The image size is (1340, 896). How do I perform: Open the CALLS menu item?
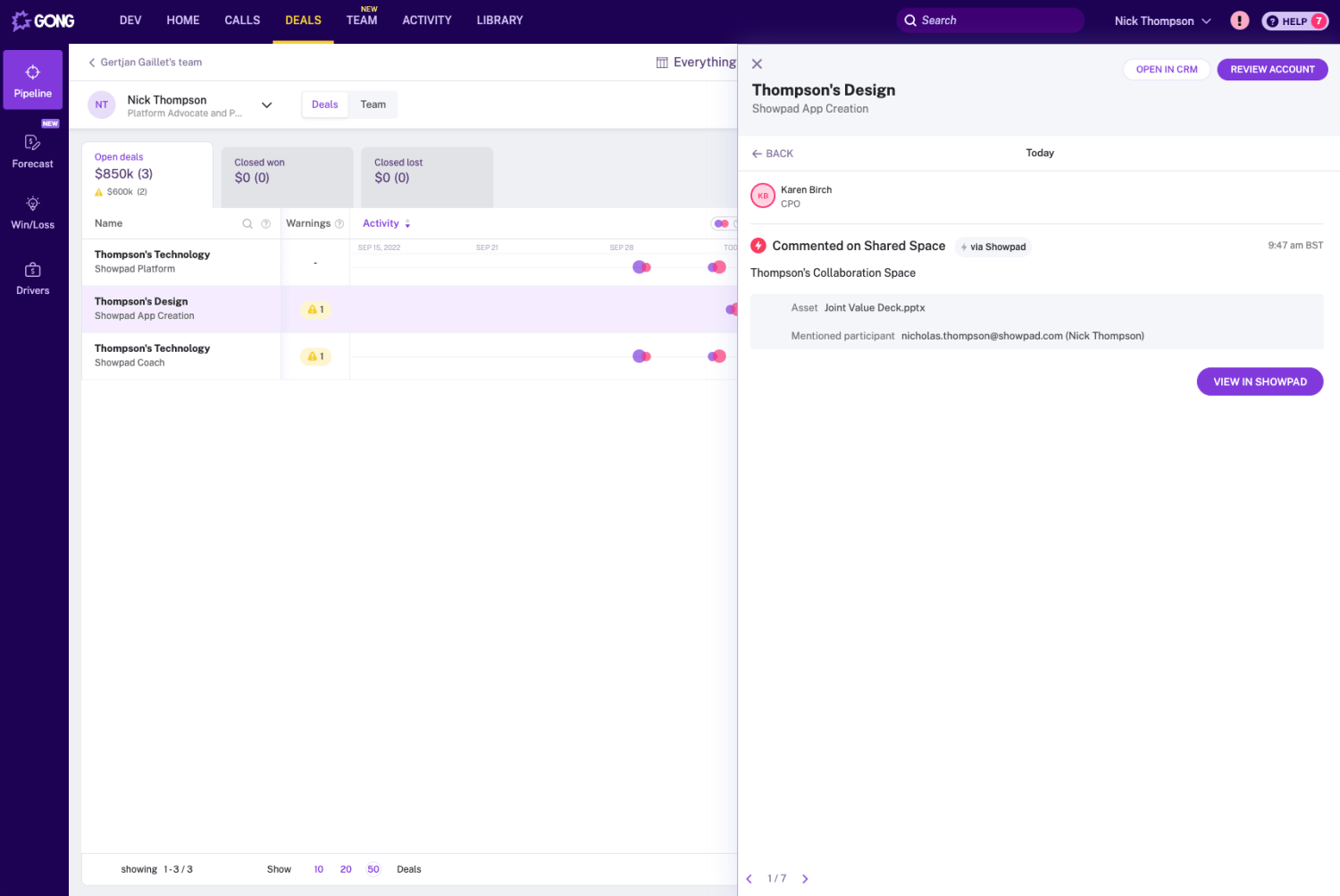click(242, 21)
